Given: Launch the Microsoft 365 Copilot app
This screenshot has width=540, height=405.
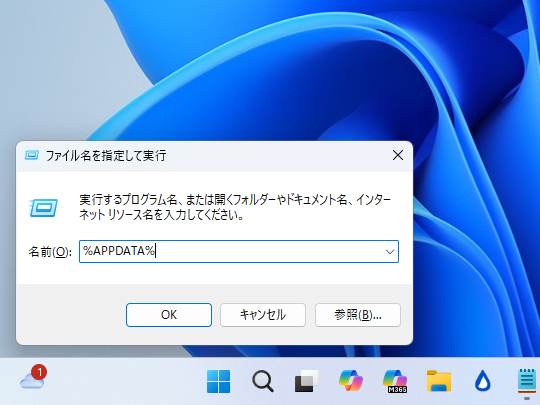Looking at the screenshot, I should [395, 381].
